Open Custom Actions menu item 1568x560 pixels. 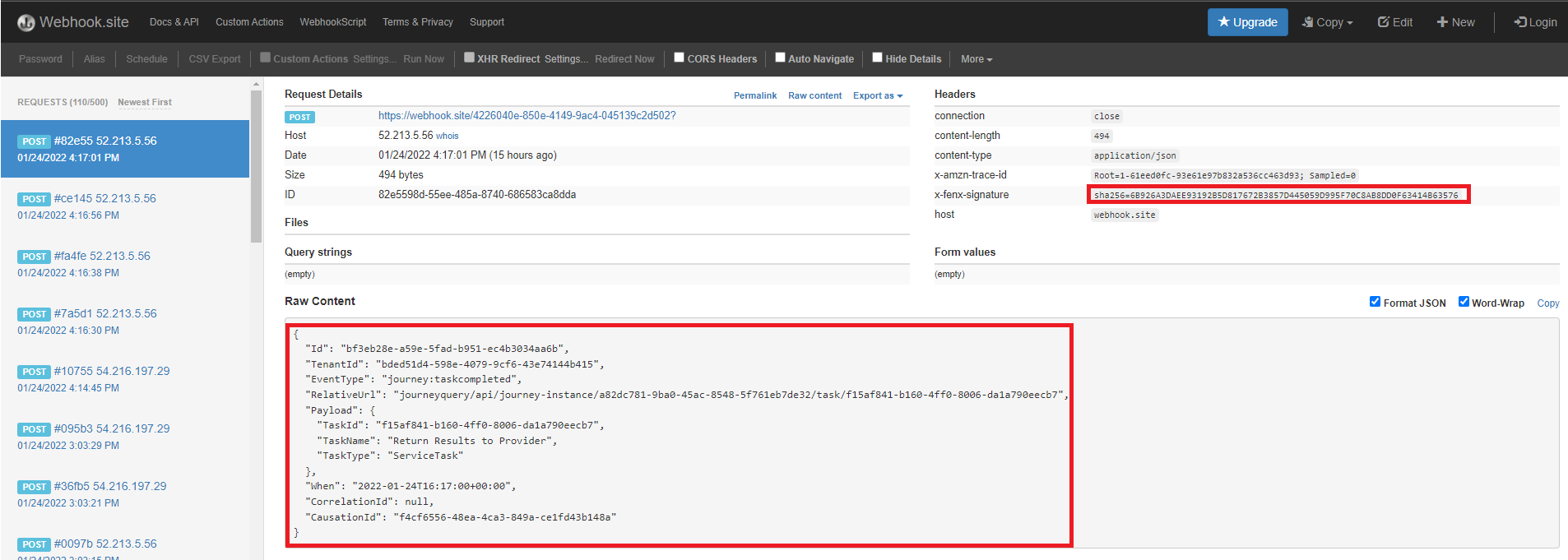coord(249,22)
